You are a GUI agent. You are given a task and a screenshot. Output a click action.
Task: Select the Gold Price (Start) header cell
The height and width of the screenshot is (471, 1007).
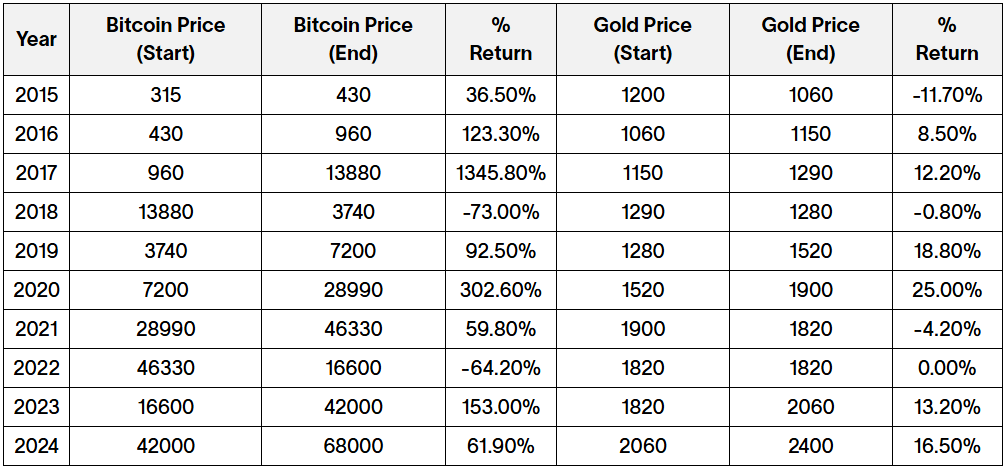pos(642,39)
